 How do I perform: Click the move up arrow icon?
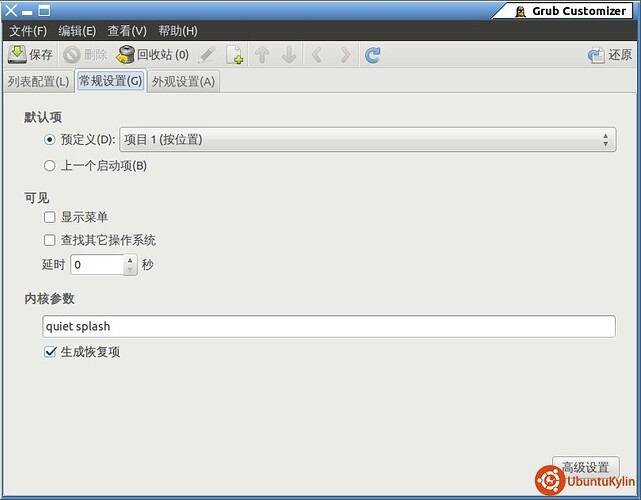pos(262,55)
